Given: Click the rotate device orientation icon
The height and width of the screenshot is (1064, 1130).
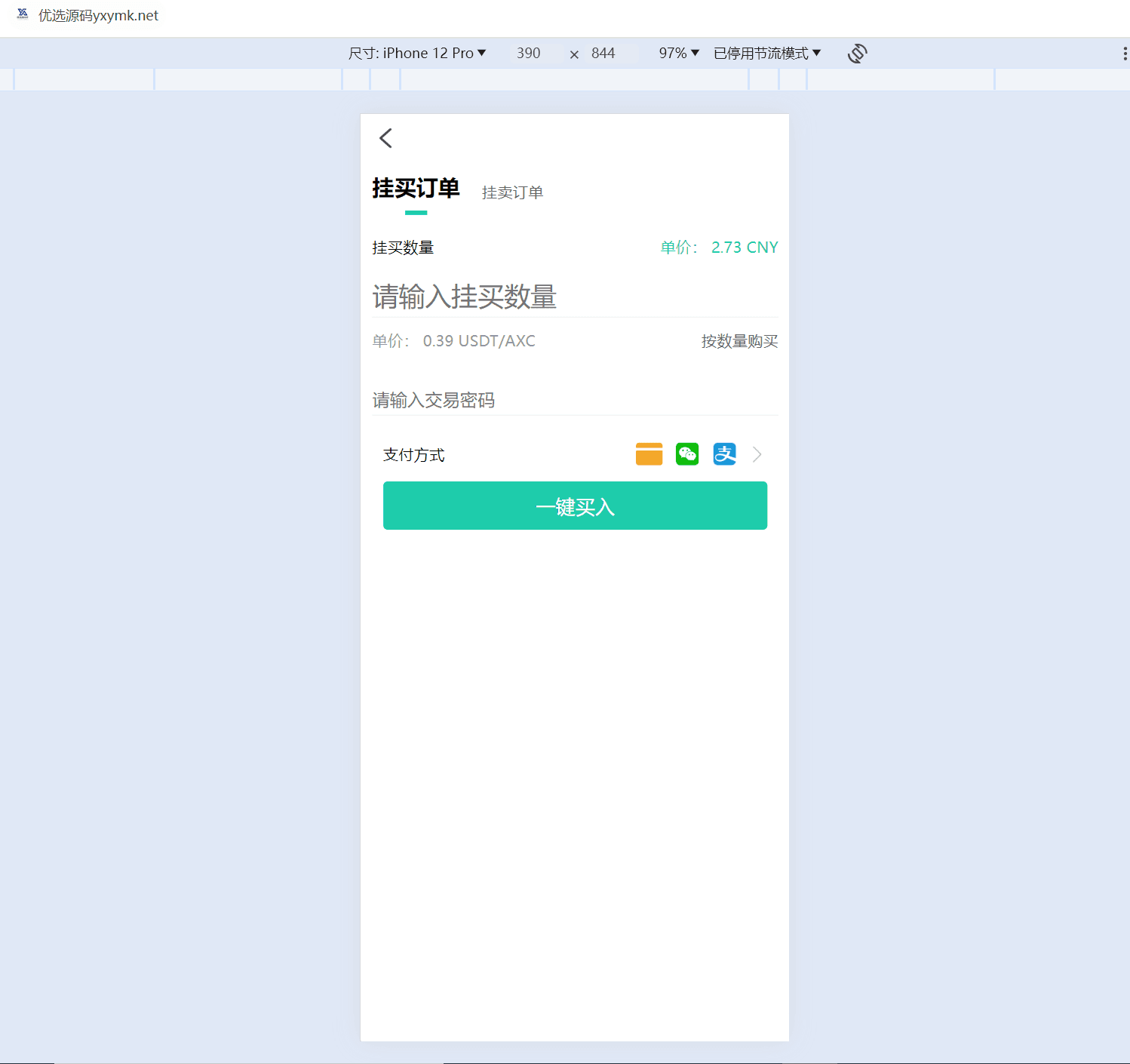Looking at the screenshot, I should click(x=857, y=54).
